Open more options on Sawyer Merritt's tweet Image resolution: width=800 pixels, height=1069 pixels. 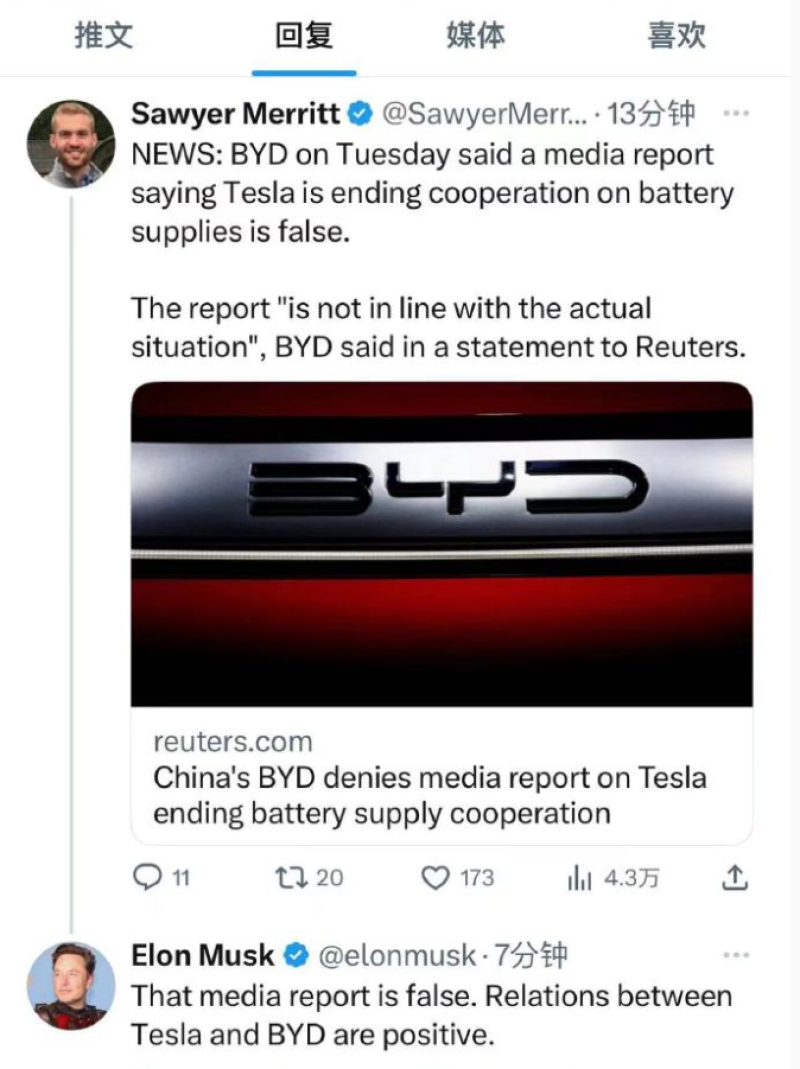click(736, 113)
